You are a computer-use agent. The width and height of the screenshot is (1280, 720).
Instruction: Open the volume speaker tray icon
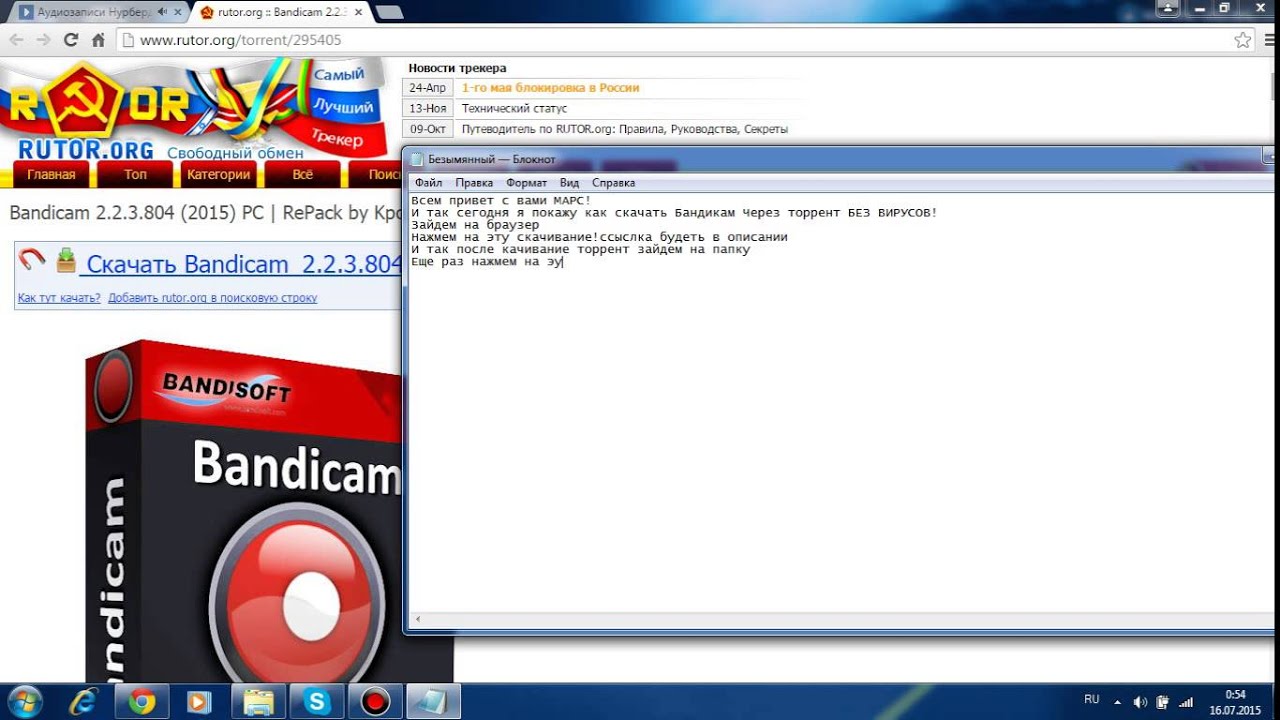1141,702
